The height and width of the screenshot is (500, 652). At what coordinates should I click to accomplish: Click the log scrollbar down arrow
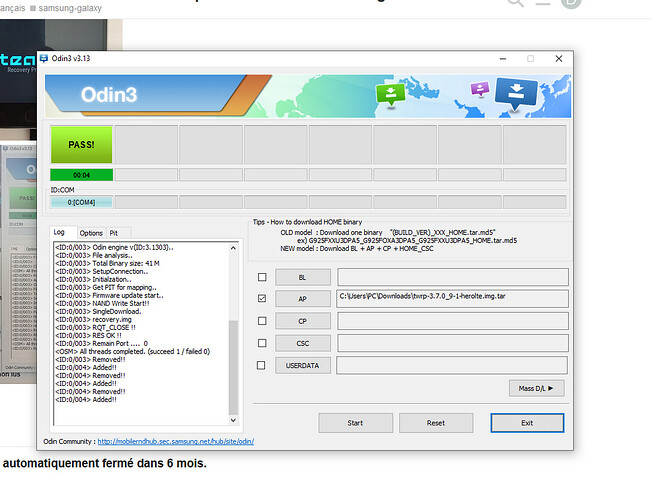click(x=233, y=420)
